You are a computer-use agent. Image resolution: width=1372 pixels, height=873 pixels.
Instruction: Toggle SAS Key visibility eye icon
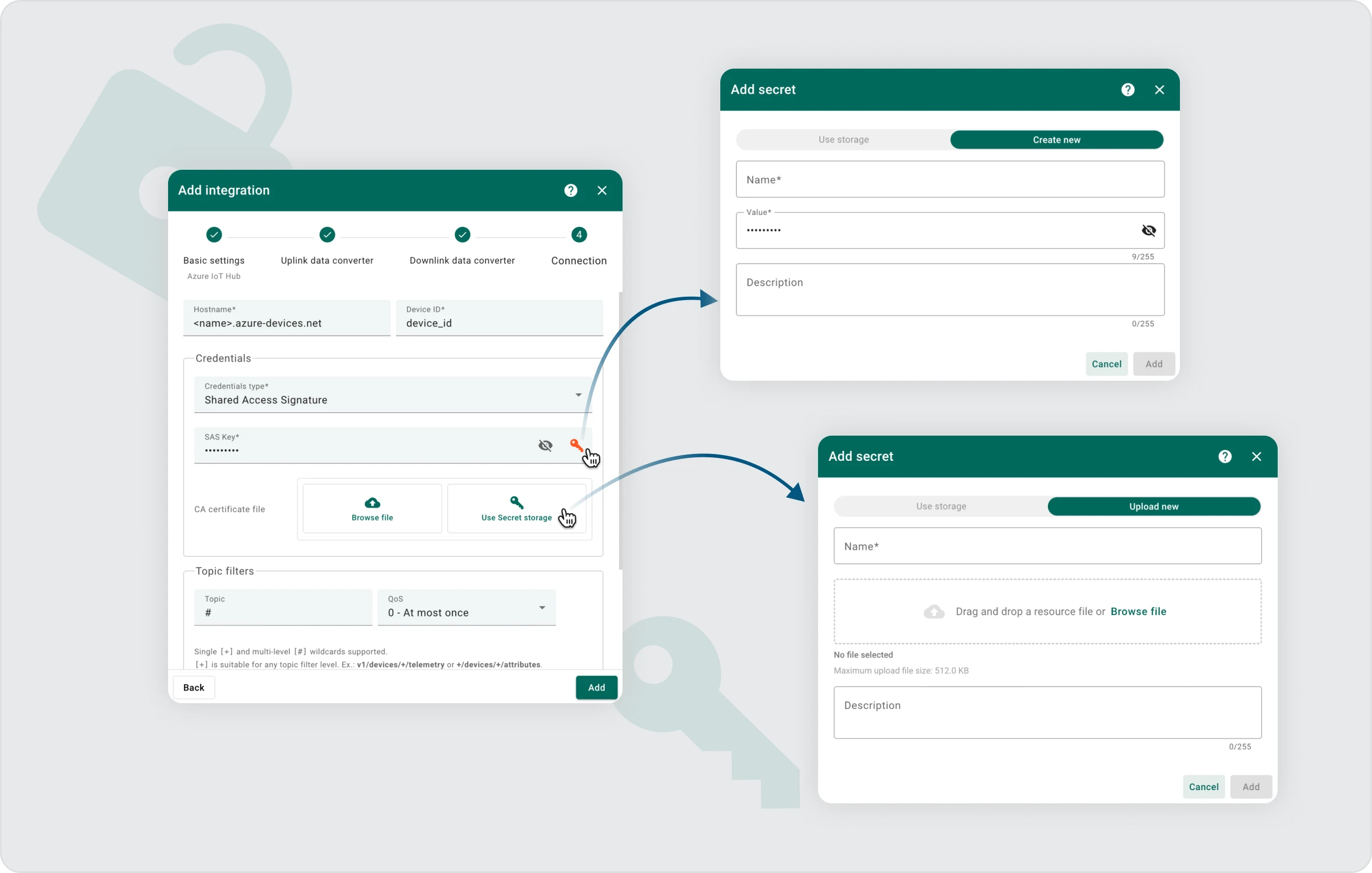(545, 445)
